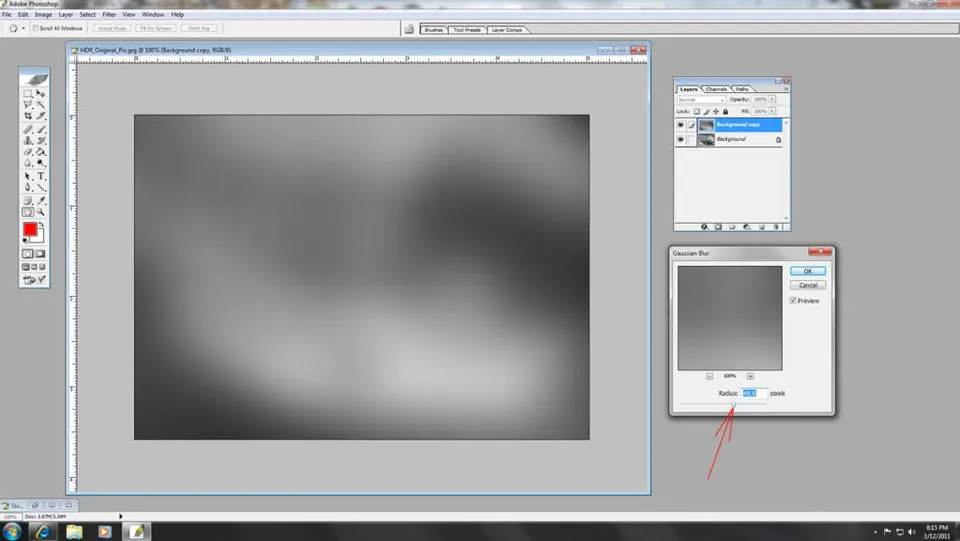
Task: Switch to the Channels tab
Action: click(x=716, y=89)
